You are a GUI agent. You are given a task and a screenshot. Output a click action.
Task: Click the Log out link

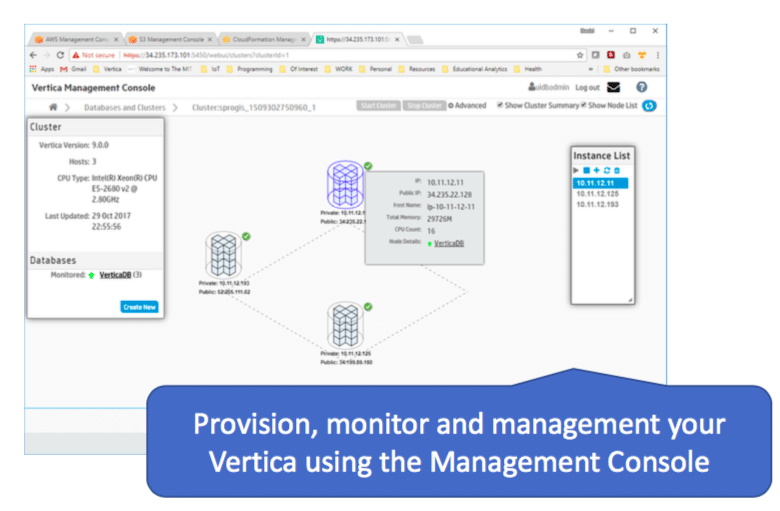point(587,88)
